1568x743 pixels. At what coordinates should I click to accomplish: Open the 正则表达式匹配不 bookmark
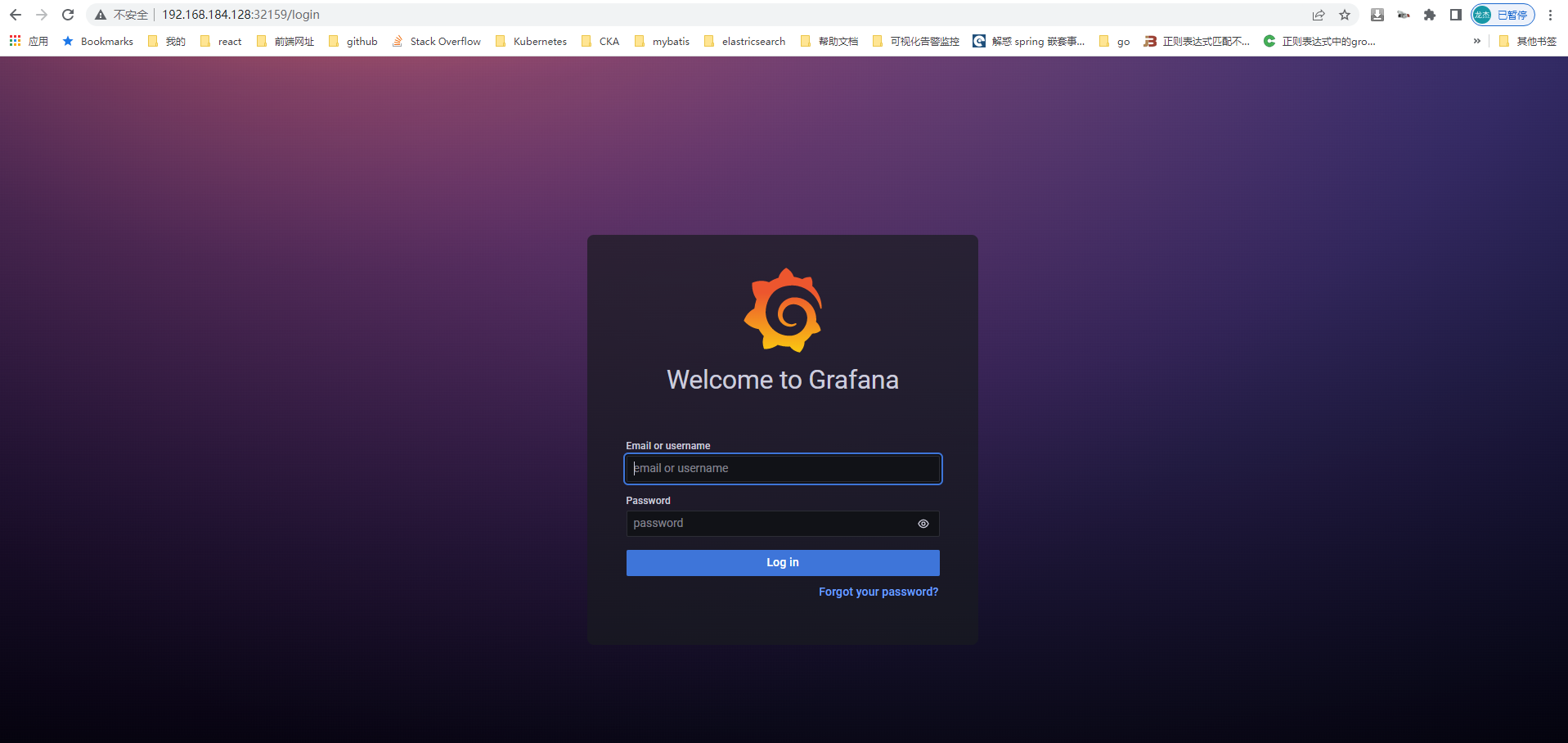tap(1197, 41)
